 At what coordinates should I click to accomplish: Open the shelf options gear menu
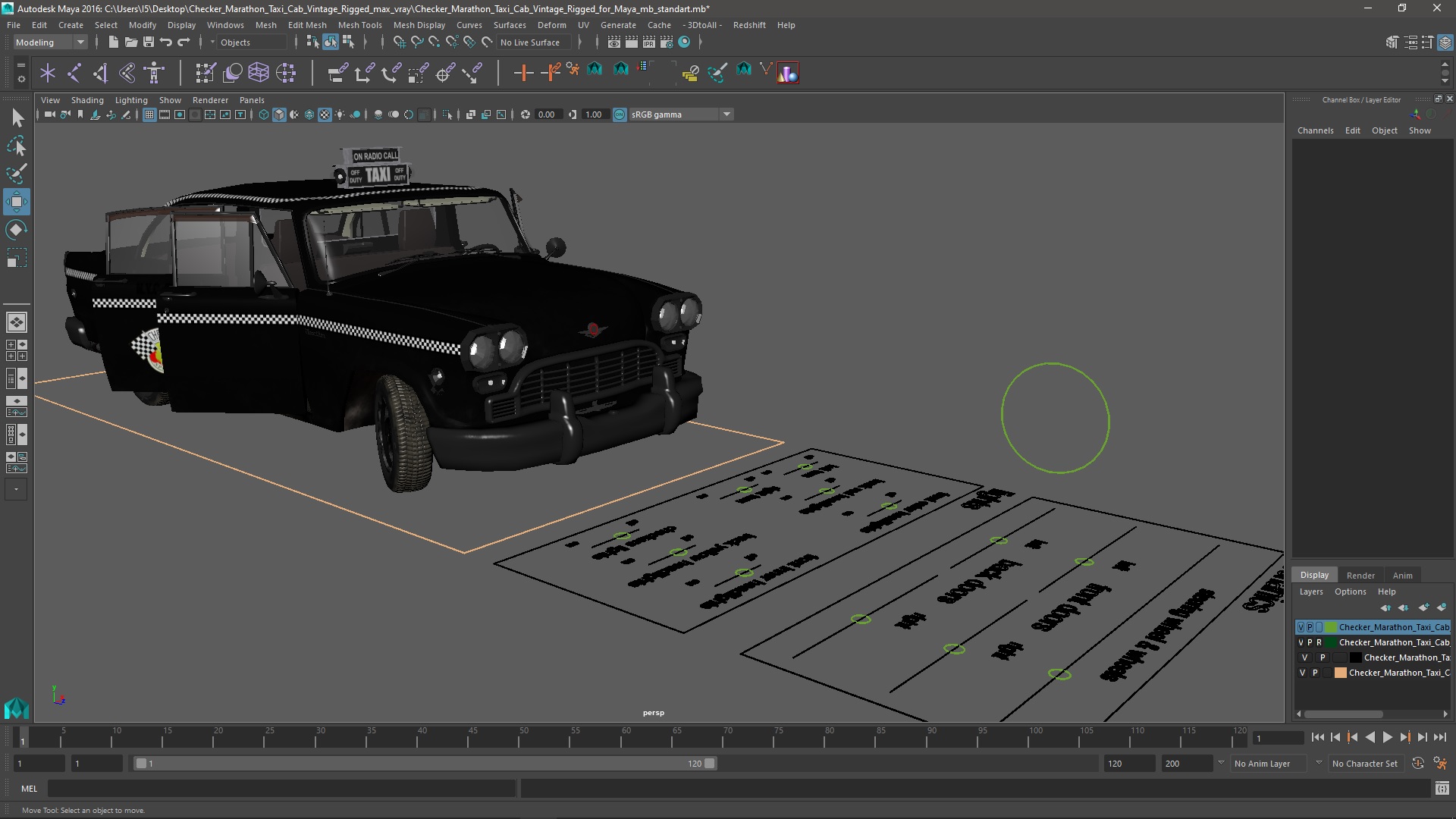20,78
